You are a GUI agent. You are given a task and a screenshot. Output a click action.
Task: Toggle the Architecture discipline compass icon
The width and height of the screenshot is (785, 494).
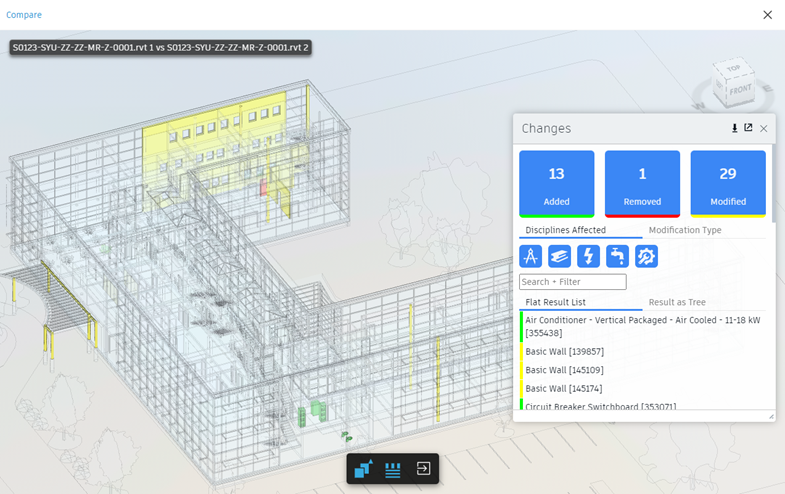(x=531, y=256)
